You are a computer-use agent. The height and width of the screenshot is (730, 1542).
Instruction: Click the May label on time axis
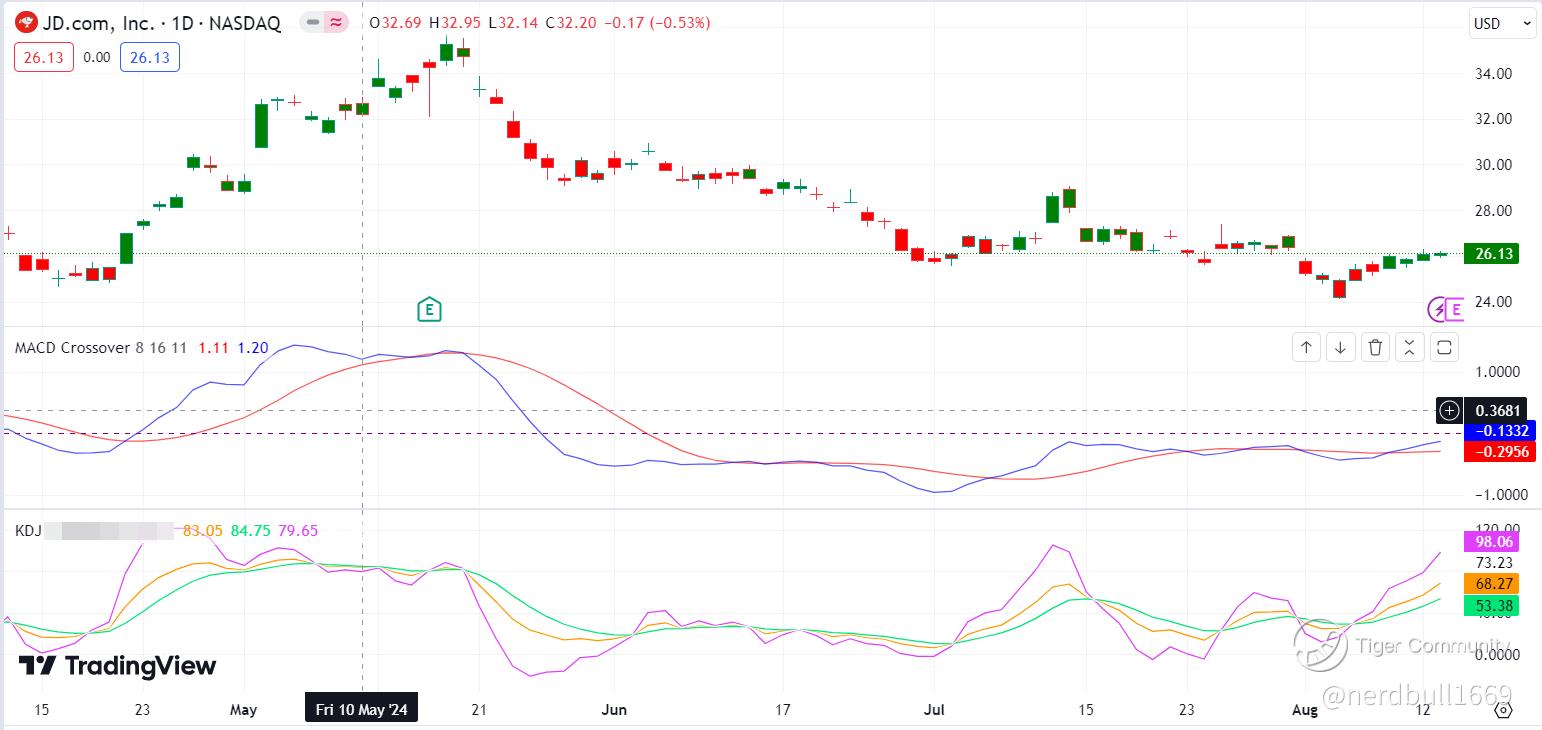click(243, 710)
